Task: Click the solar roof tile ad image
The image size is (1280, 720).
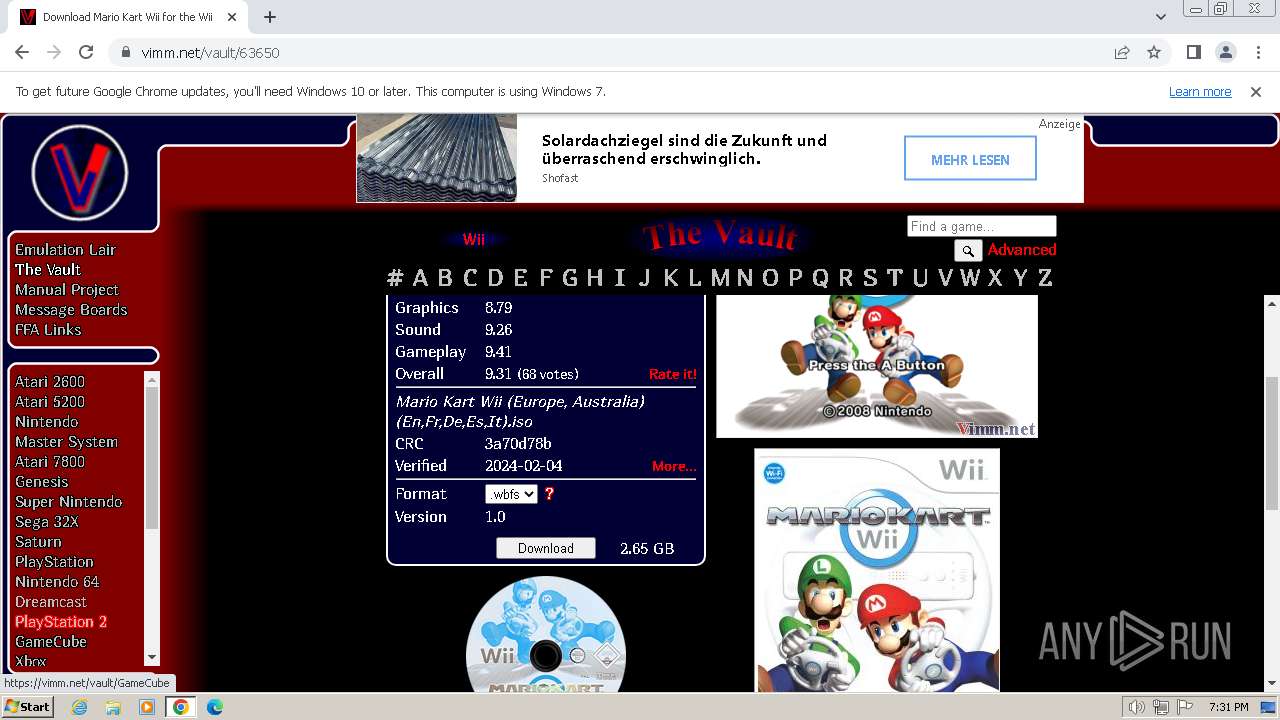Action: point(437,158)
